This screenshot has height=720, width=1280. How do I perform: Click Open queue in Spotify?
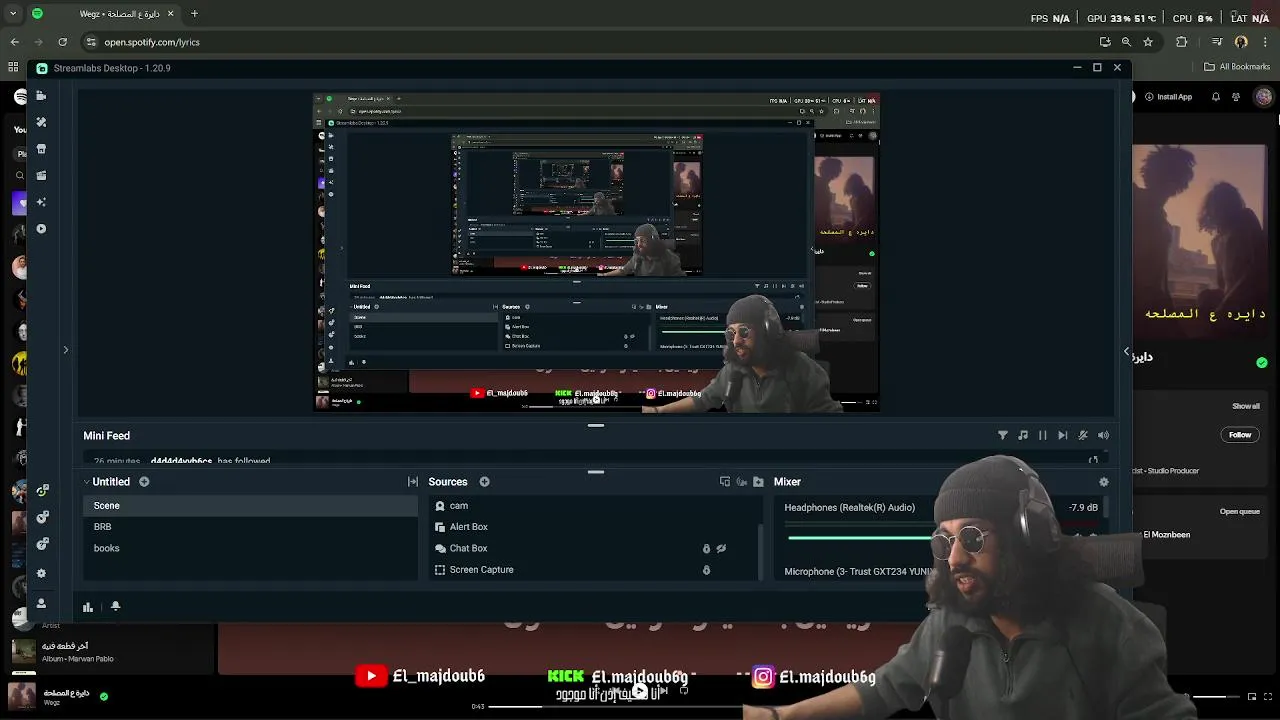coord(1239,511)
